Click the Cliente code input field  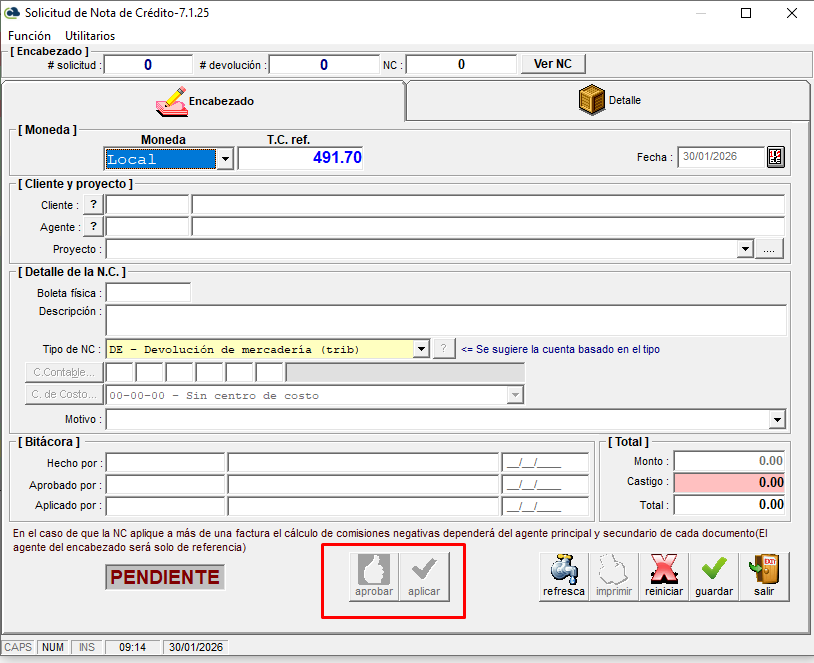coord(147,205)
